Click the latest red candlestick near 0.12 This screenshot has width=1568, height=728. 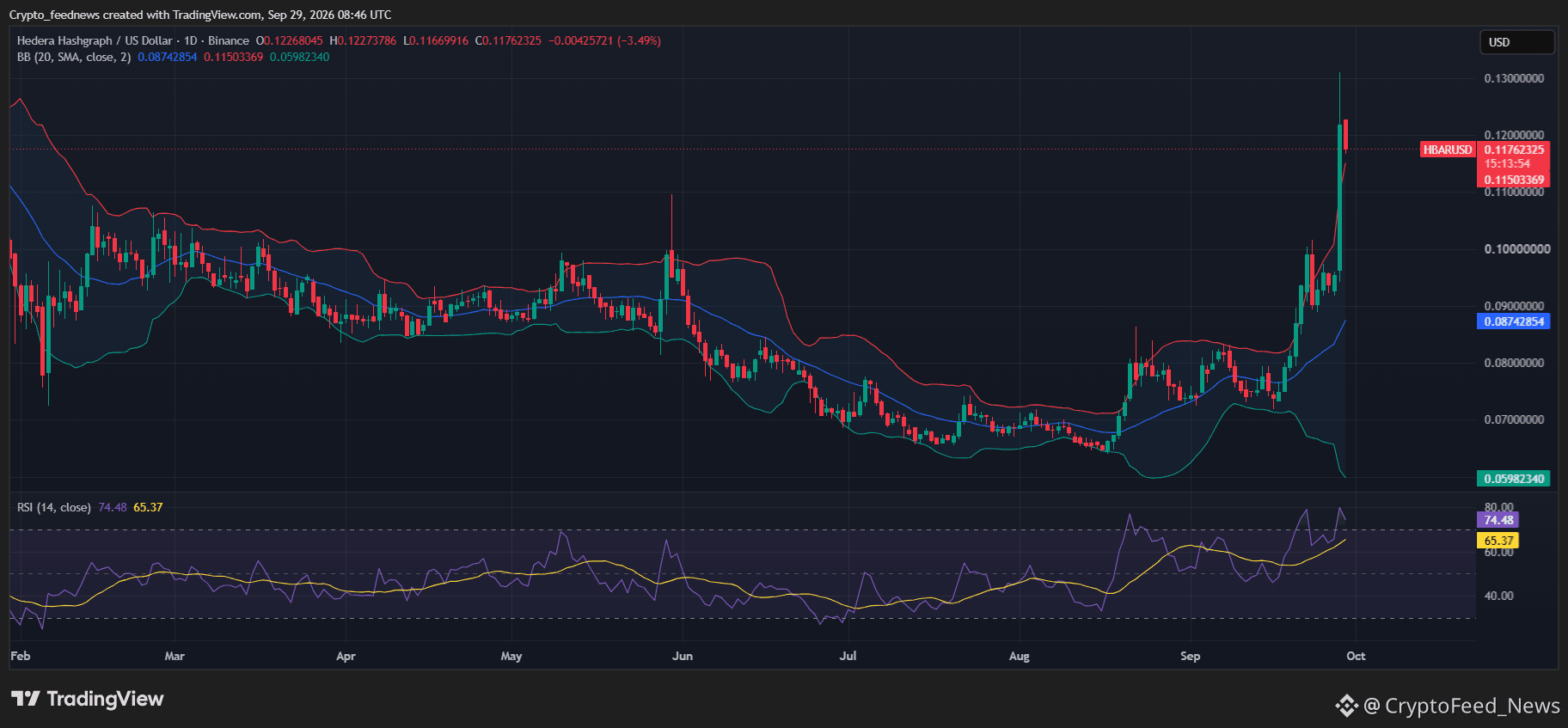coord(1345,136)
